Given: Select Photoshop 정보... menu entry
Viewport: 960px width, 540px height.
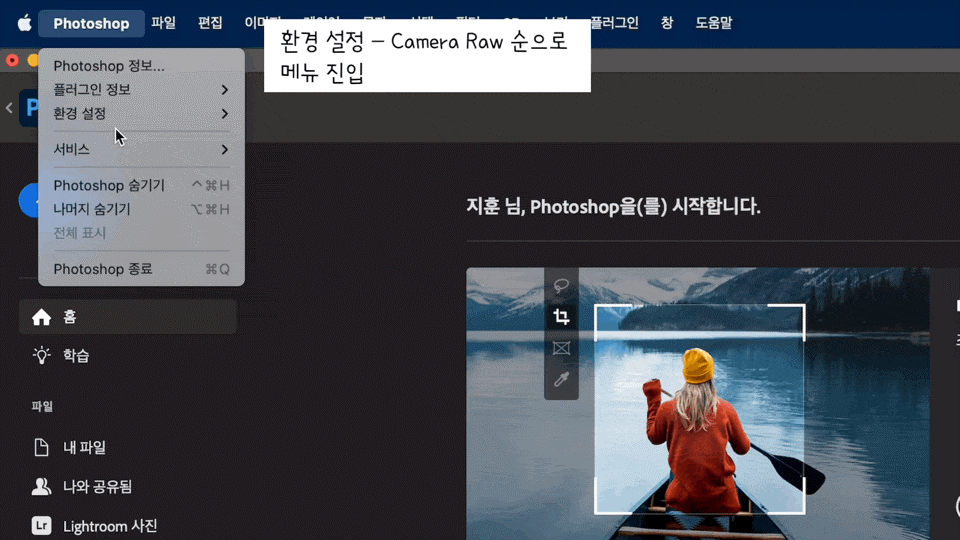Looking at the screenshot, I should point(141,66).
